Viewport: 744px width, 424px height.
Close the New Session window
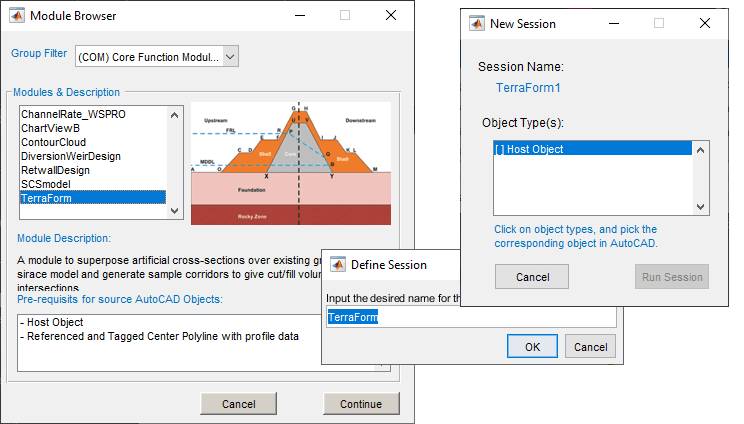706,23
